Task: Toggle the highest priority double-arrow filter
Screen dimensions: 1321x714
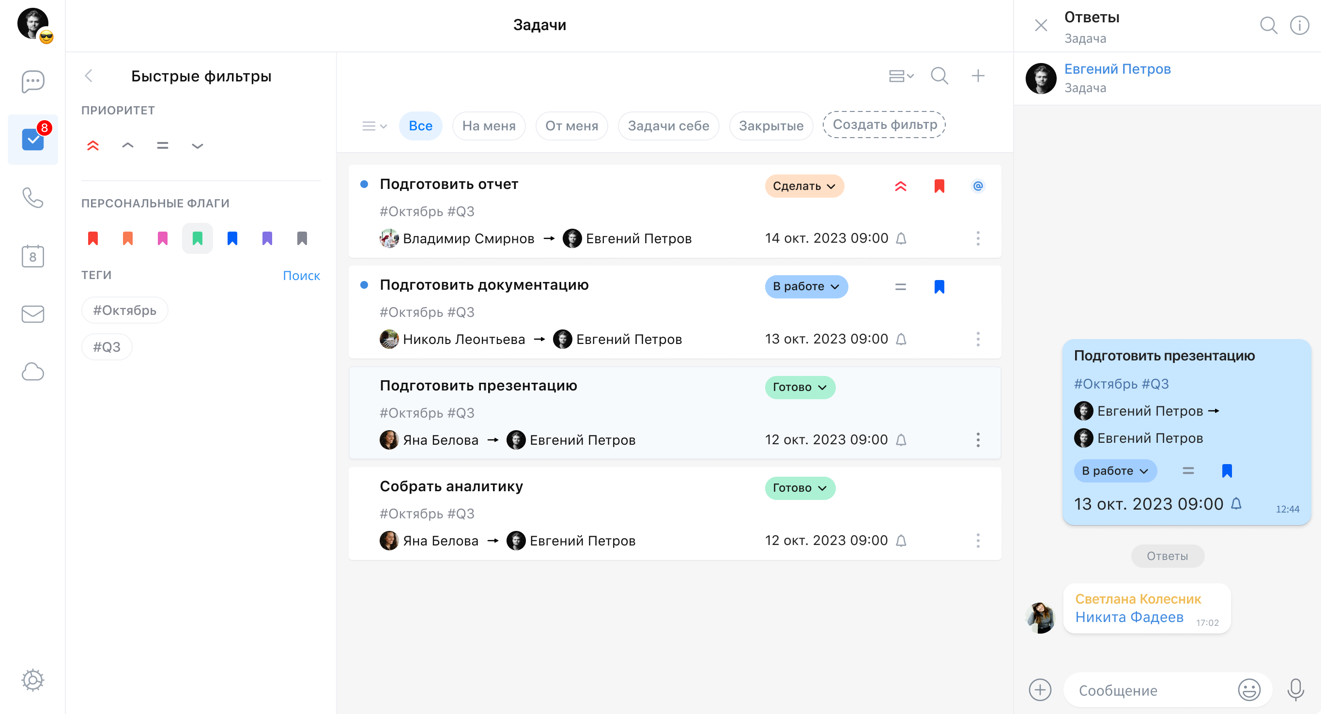Action: [93, 146]
